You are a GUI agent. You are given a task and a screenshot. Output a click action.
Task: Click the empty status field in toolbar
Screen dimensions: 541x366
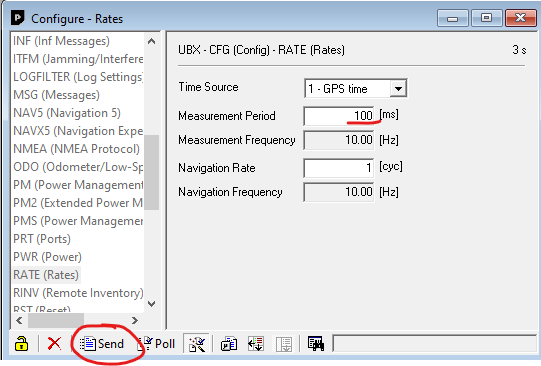coord(435,343)
